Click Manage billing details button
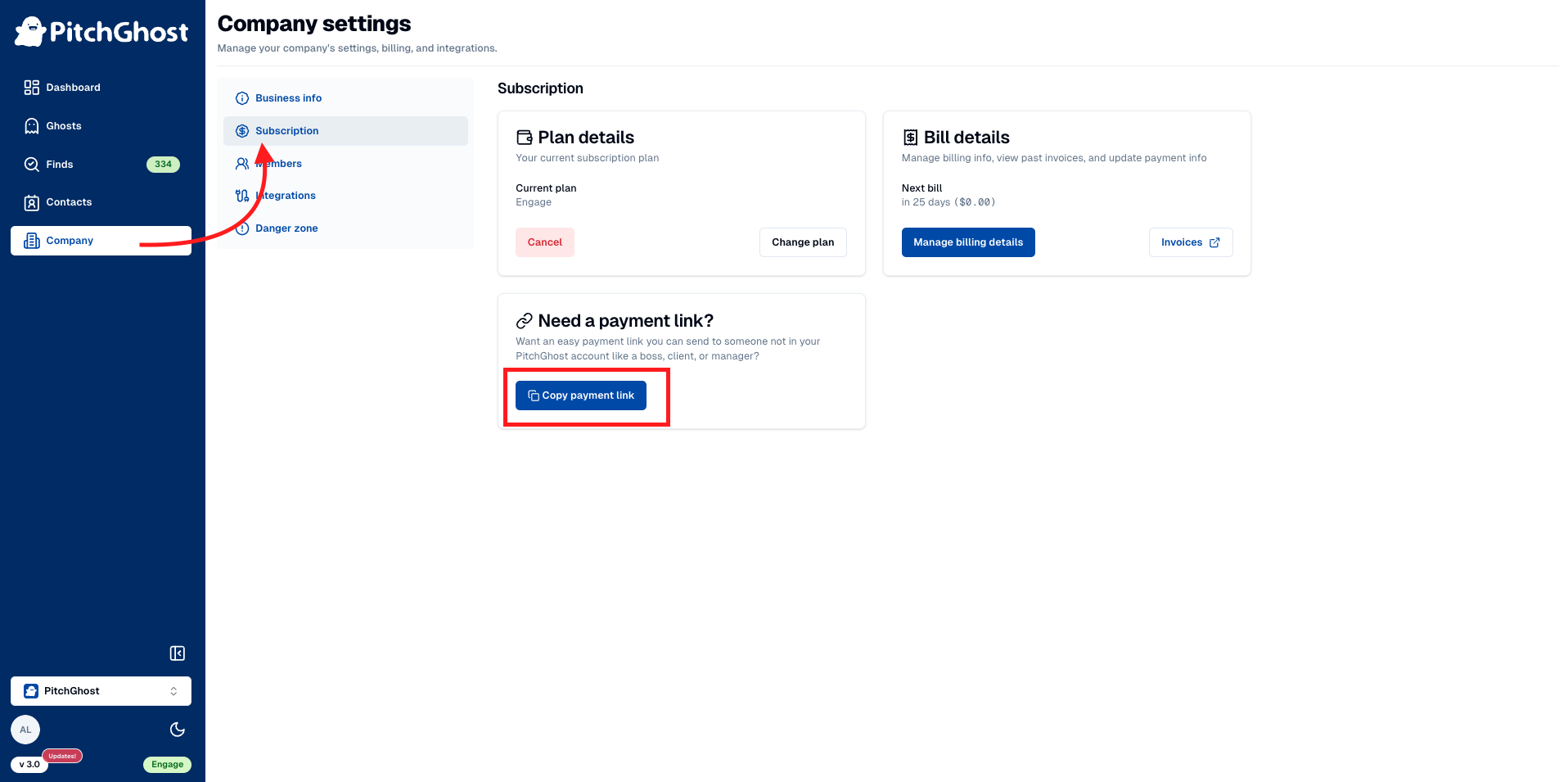Viewport: 1568px width, 782px height. click(967, 242)
